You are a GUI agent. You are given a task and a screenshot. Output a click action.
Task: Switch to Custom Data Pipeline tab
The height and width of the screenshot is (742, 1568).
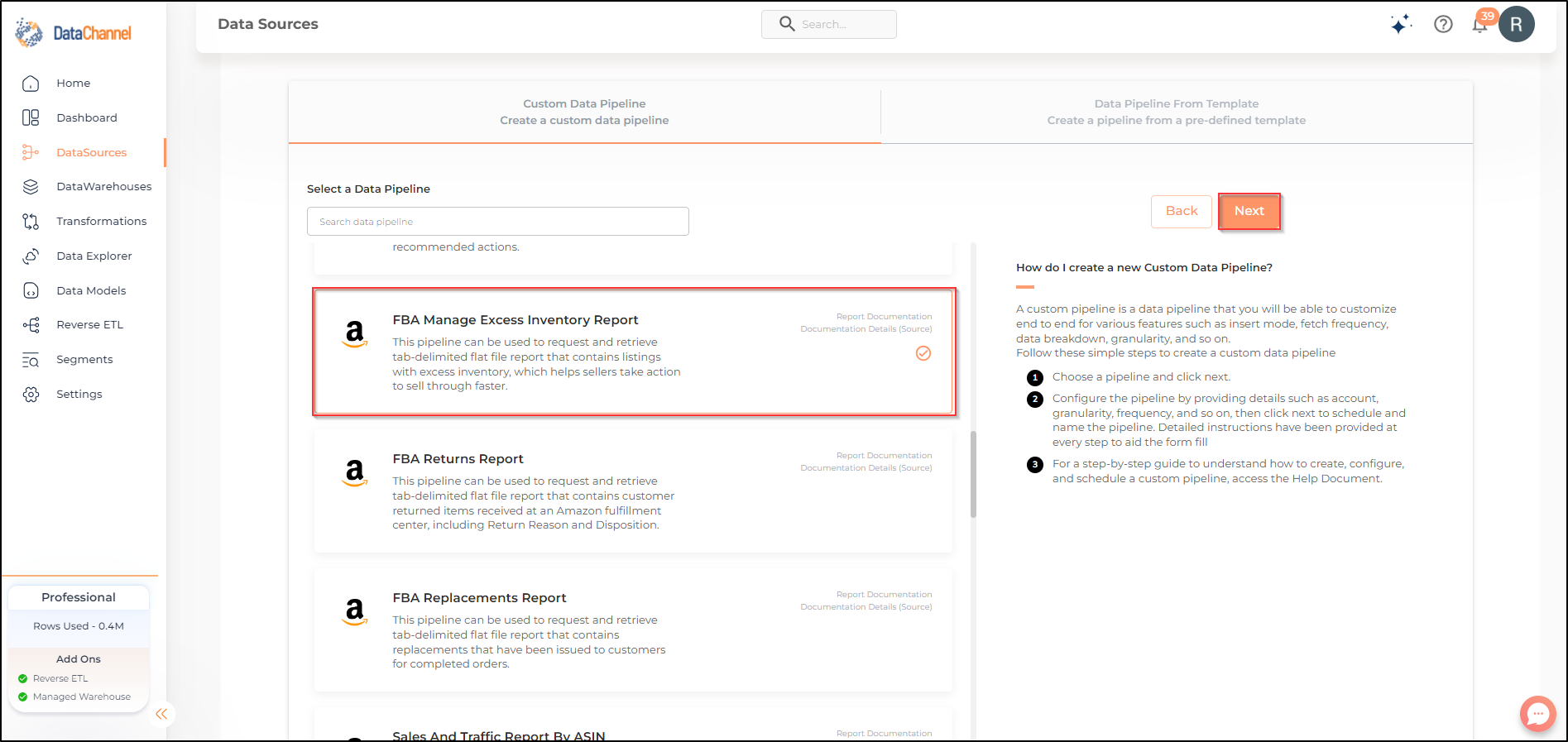584,112
